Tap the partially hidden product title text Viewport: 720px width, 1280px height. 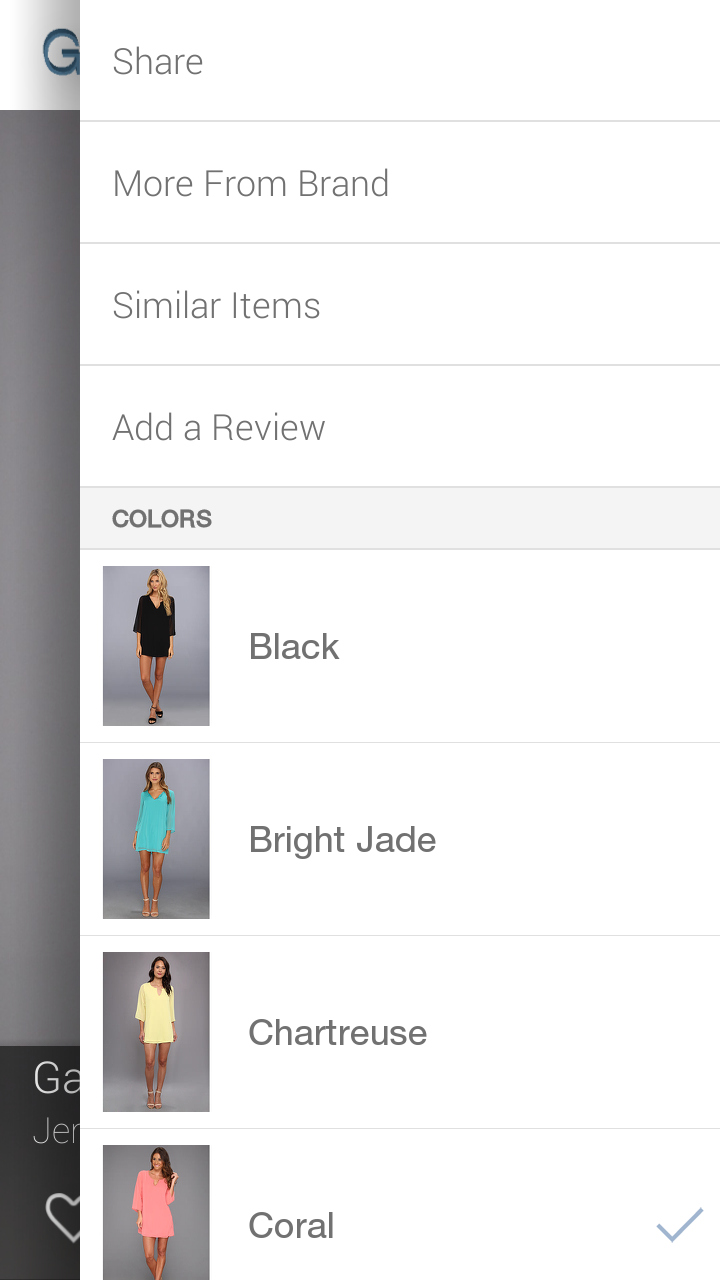tap(56, 1078)
